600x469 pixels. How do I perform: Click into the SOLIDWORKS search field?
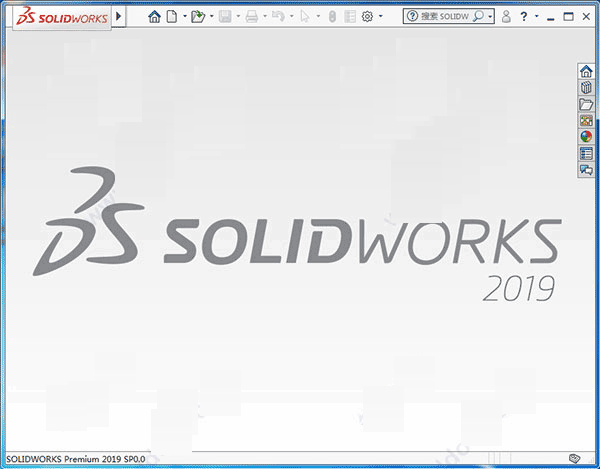[445, 16]
